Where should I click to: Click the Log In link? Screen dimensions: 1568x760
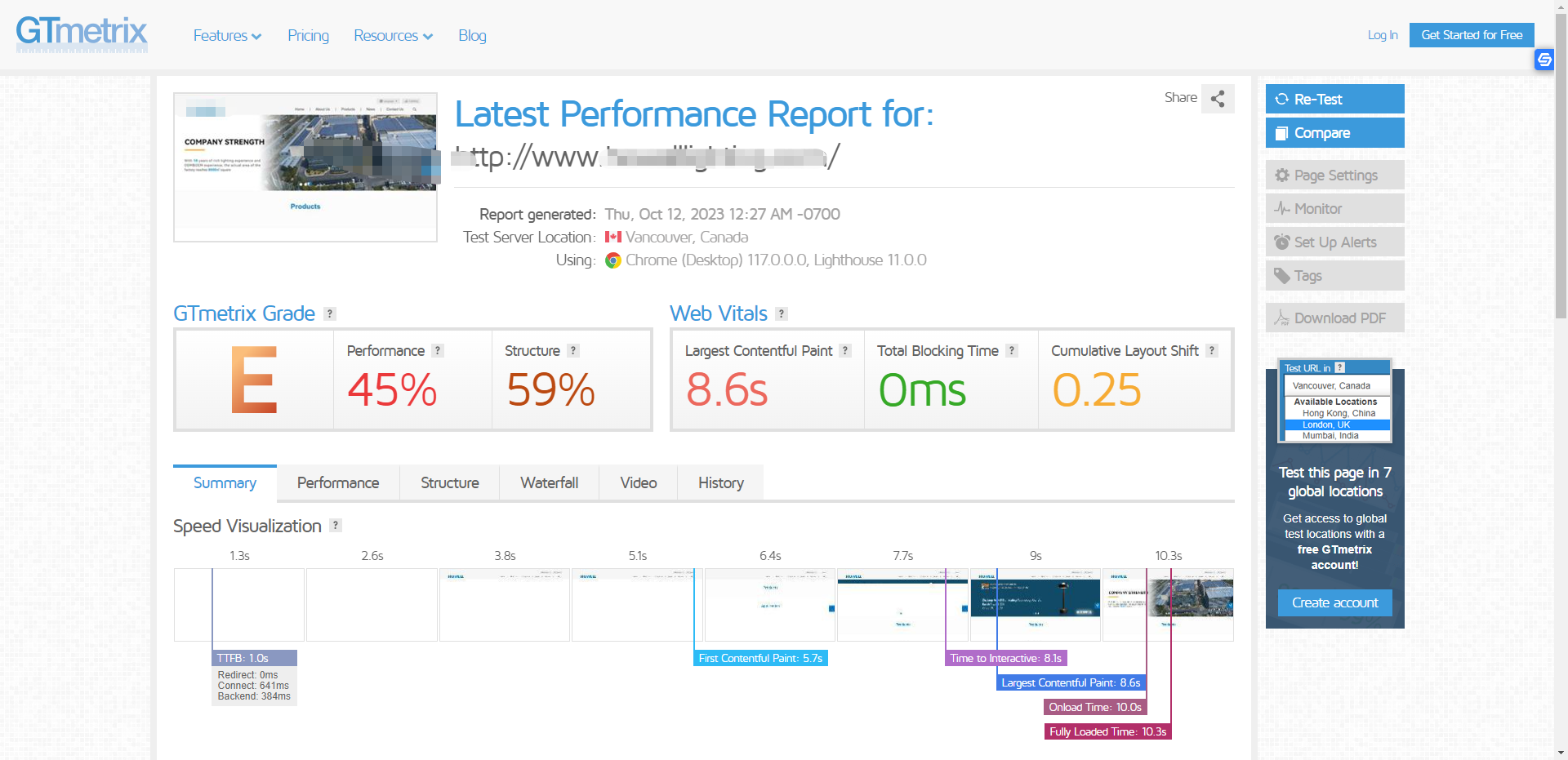pos(1382,35)
